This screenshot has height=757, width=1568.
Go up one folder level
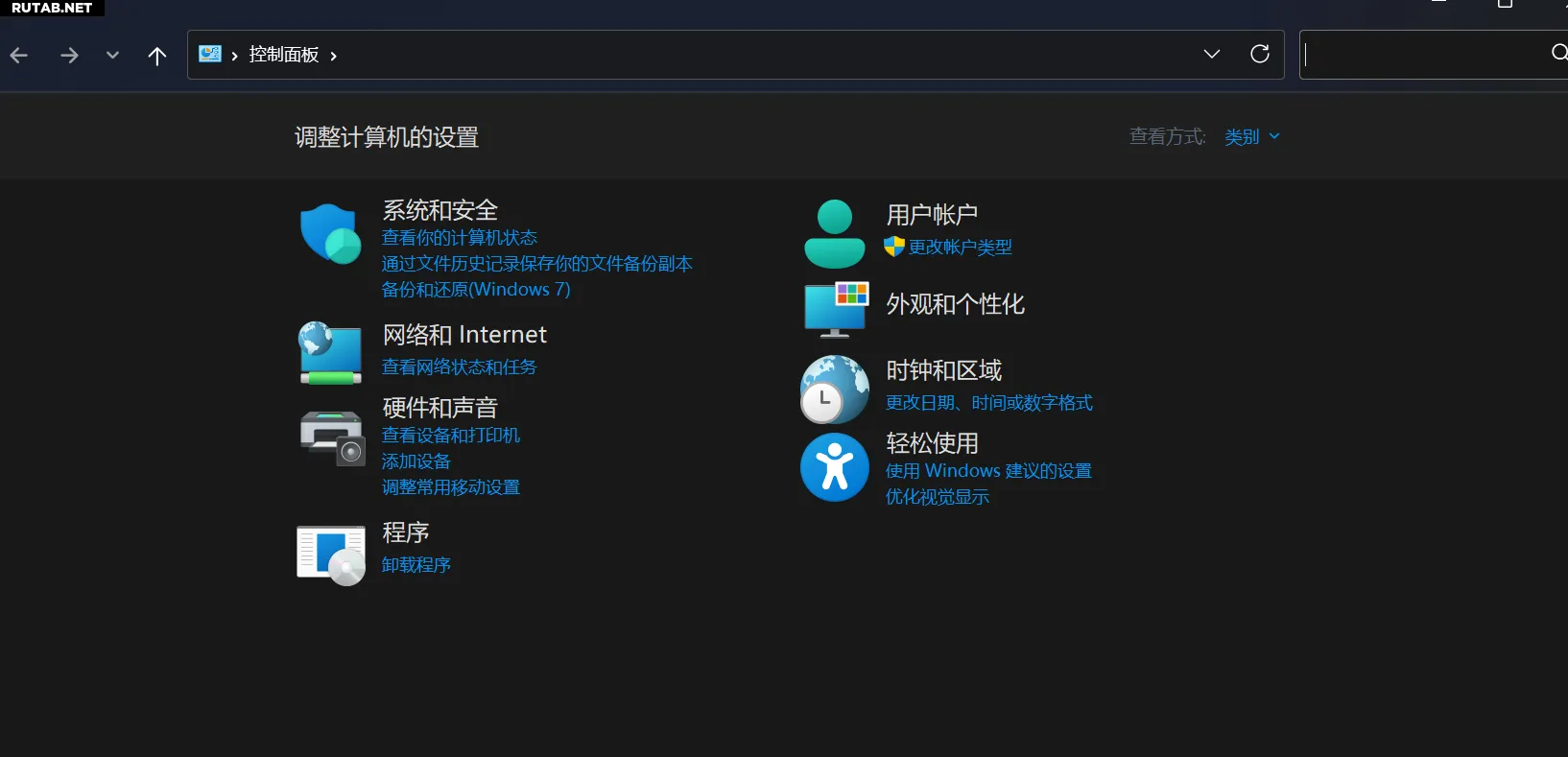pyautogui.click(x=157, y=56)
